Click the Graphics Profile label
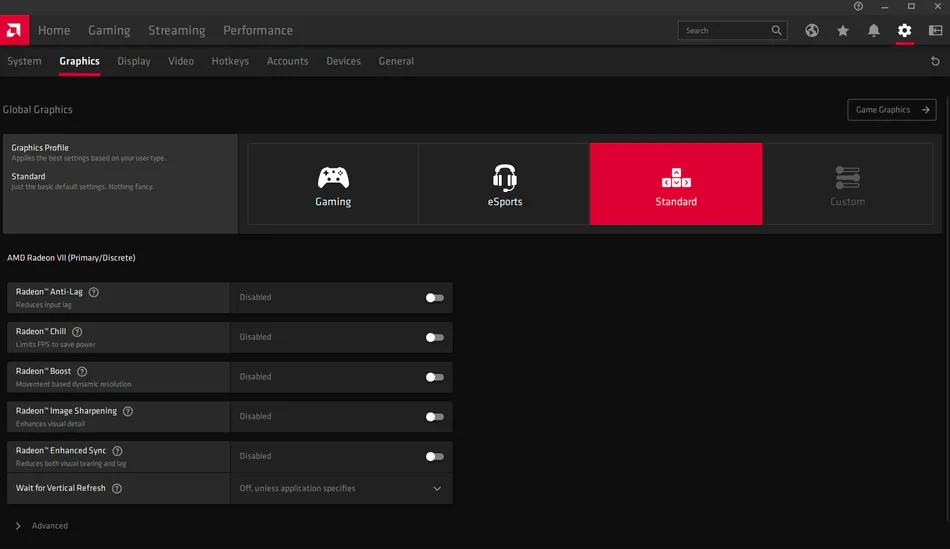The width and height of the screenshot is (950, 549). pos(40,147)
